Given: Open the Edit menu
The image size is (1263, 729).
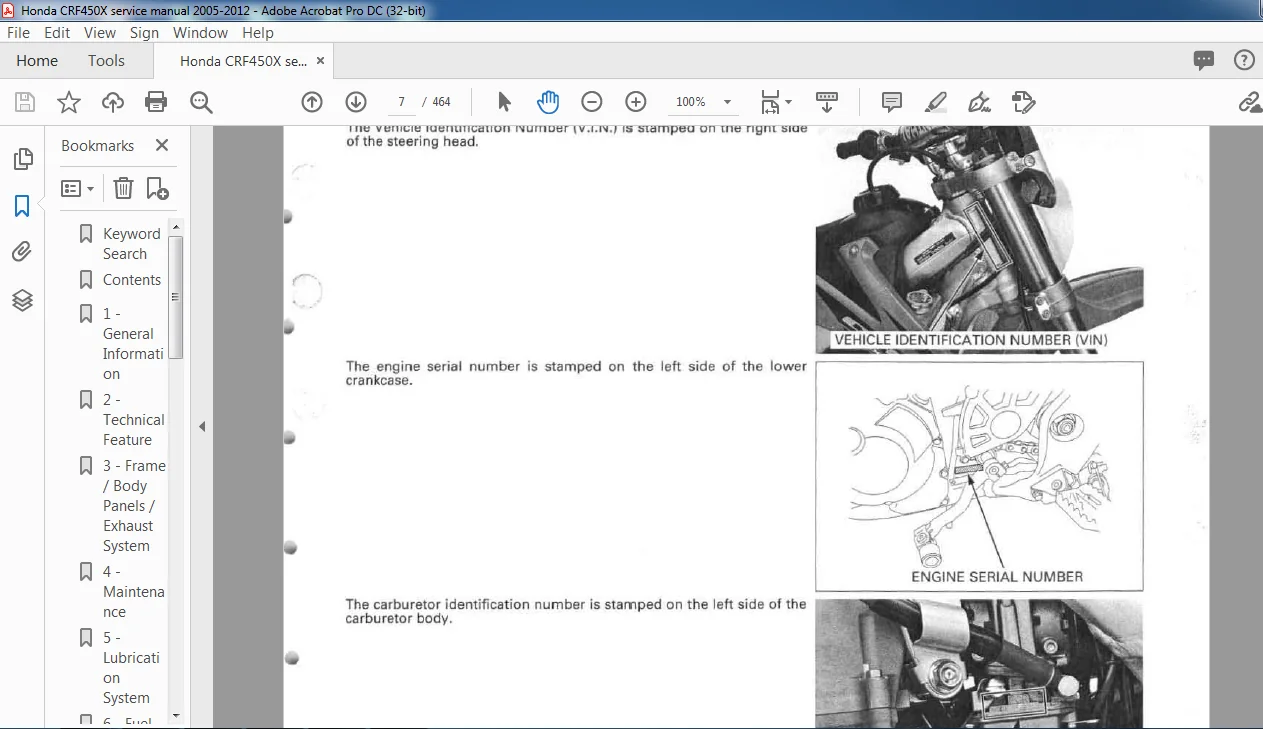Looking at the screenshot, I should point(57,33).
